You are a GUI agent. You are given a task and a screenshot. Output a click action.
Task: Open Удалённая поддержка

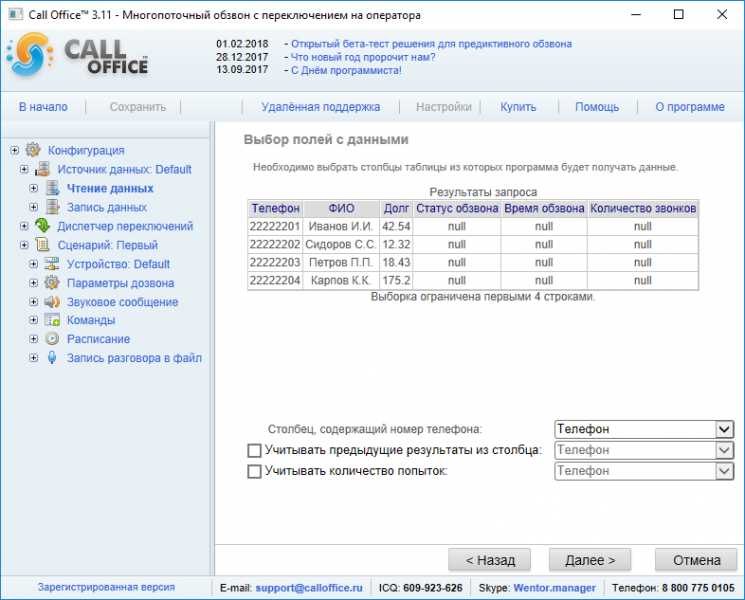[321, 107]
